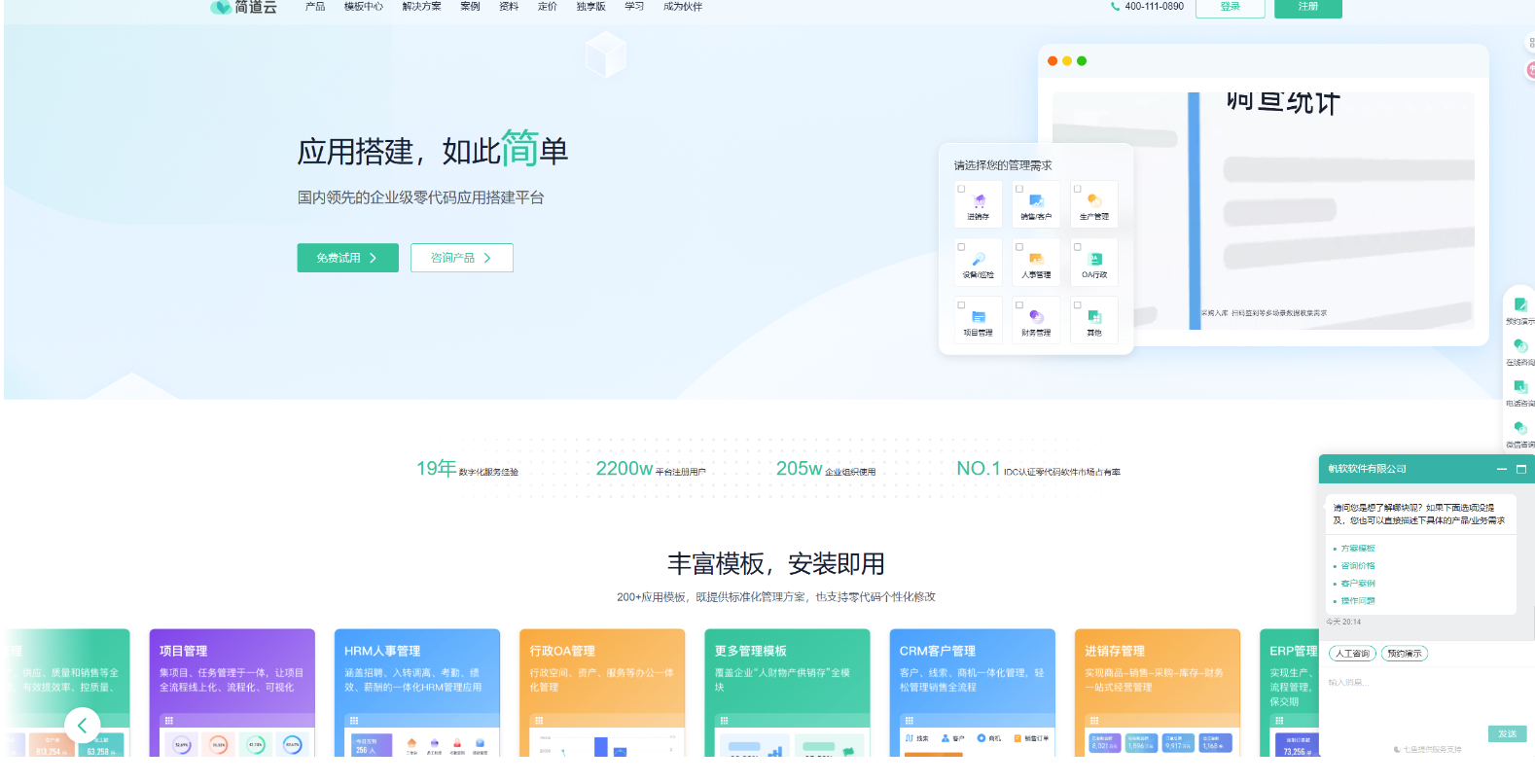The width and height of the screenshot is (1535, 784).
Task: Click the 人事管理 ID card icon
Action: (1036, 259)
